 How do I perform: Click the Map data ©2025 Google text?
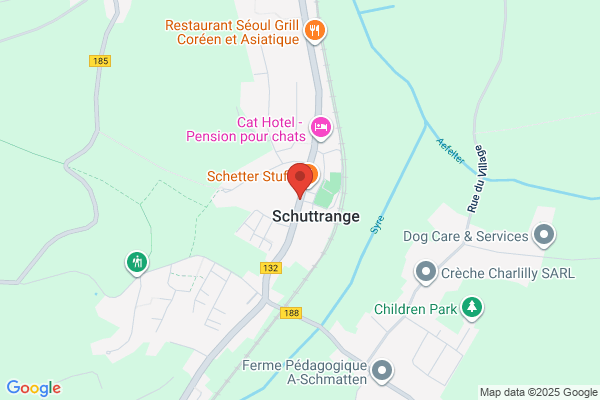coord(539,392)
